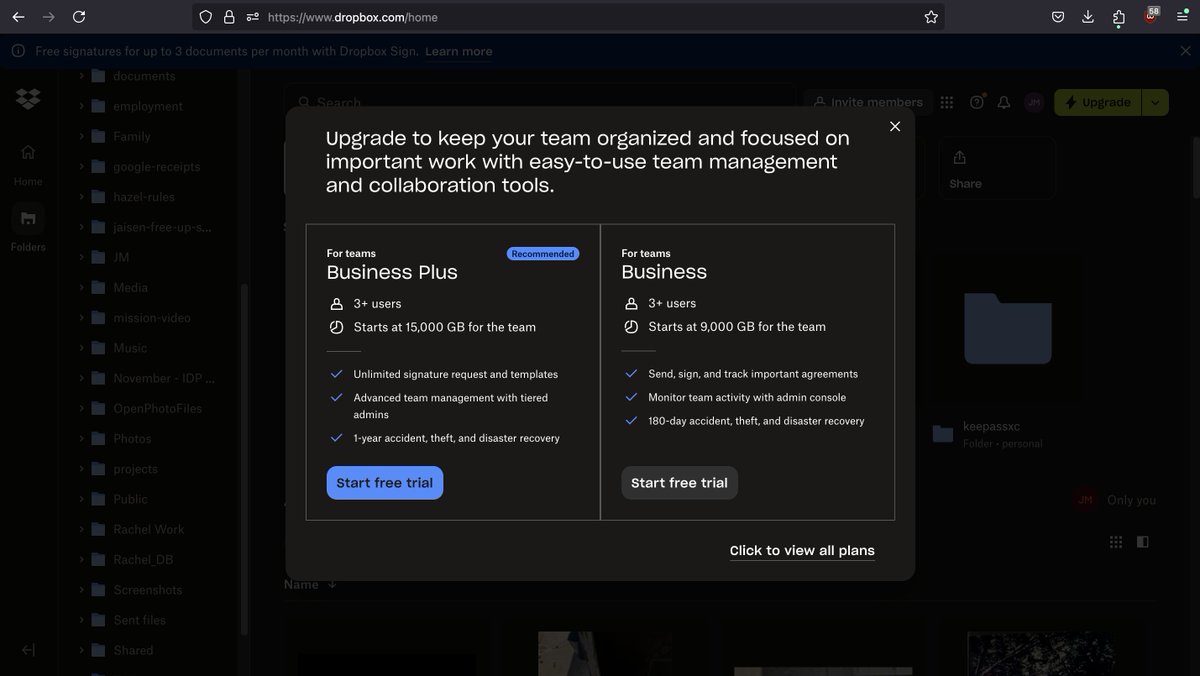Focus the Search field
The width and height of the screenshot is (1200, 676).
pos(540,102)
